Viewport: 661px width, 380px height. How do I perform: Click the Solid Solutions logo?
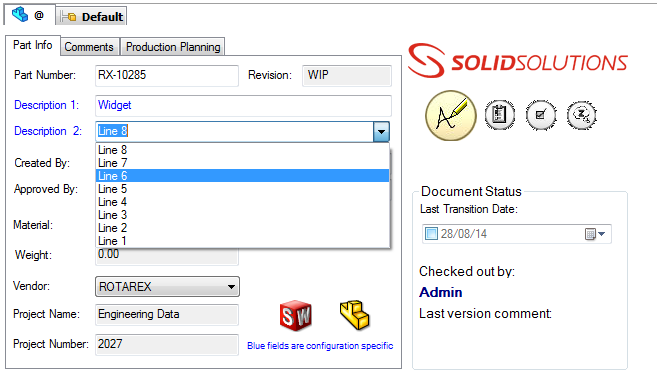pos(518,61)
